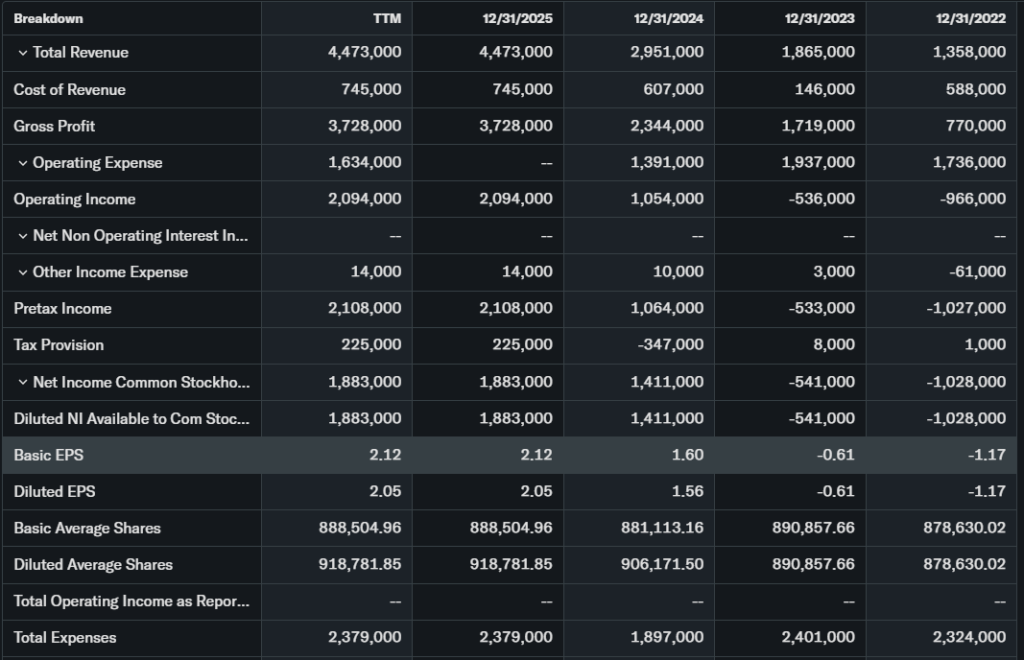
Task: Expand Net Non Operating Interest row chevron
Action: (23, 236)
